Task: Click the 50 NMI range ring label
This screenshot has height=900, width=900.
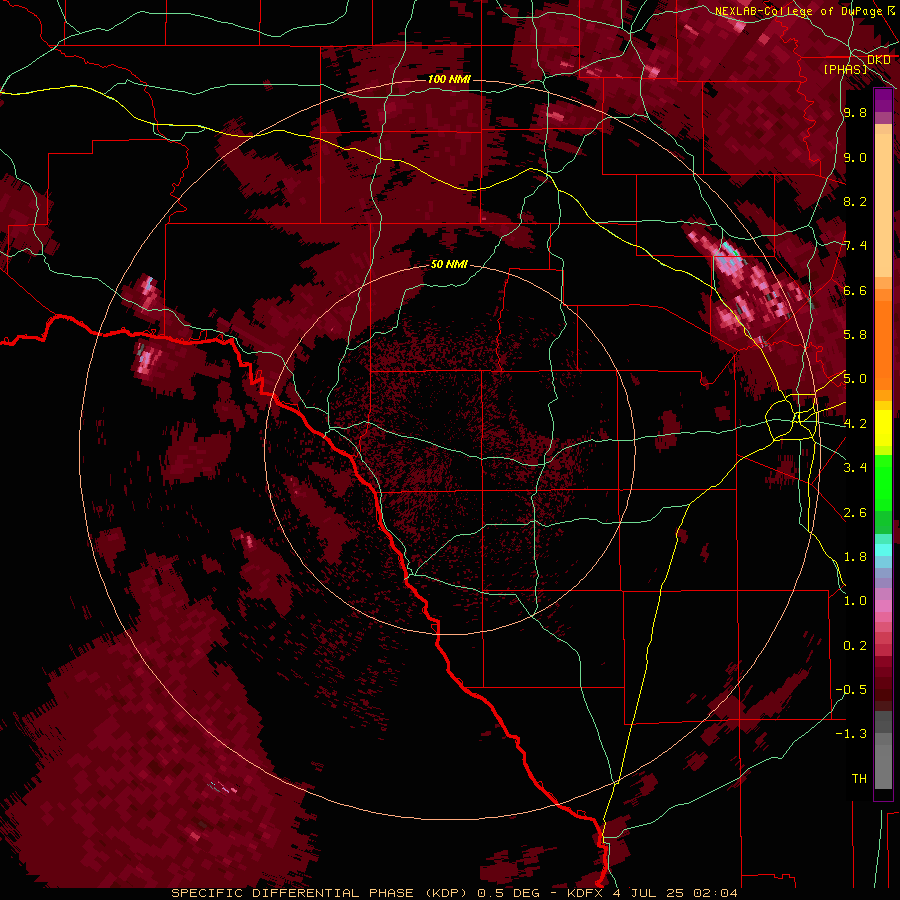Action: tap(449, 264)
